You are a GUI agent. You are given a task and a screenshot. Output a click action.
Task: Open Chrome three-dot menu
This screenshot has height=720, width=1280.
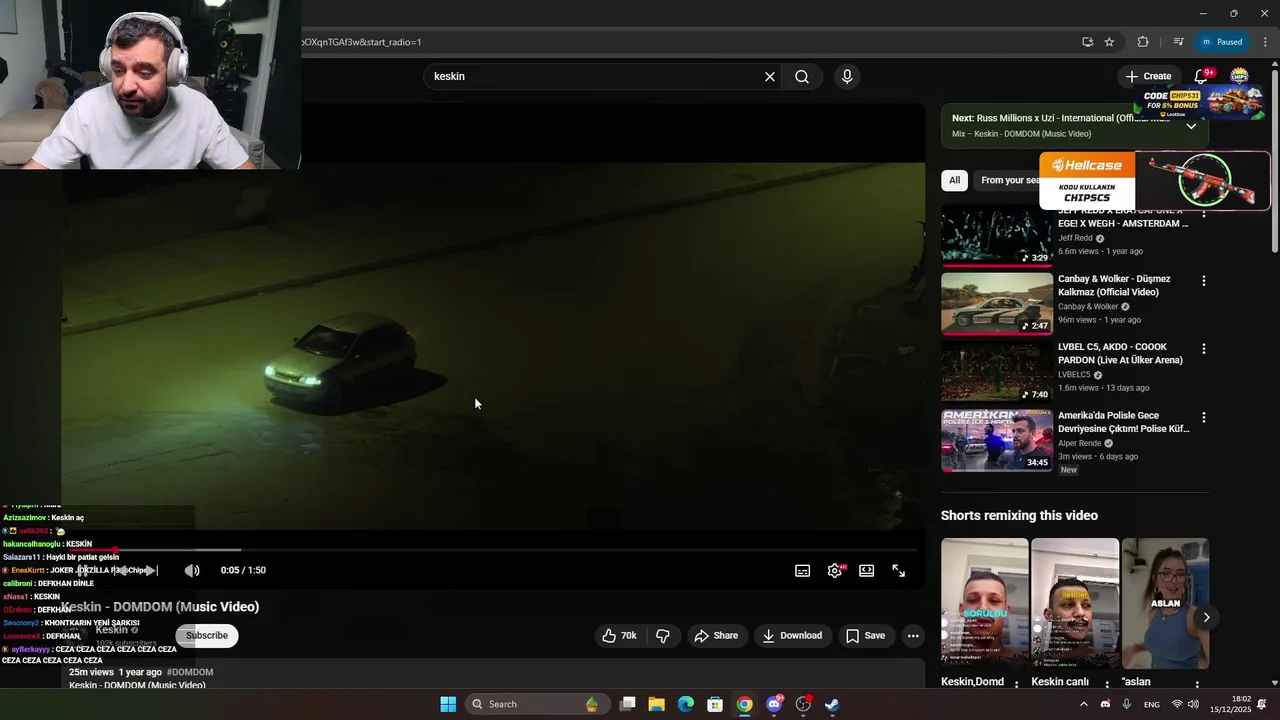1265,42
